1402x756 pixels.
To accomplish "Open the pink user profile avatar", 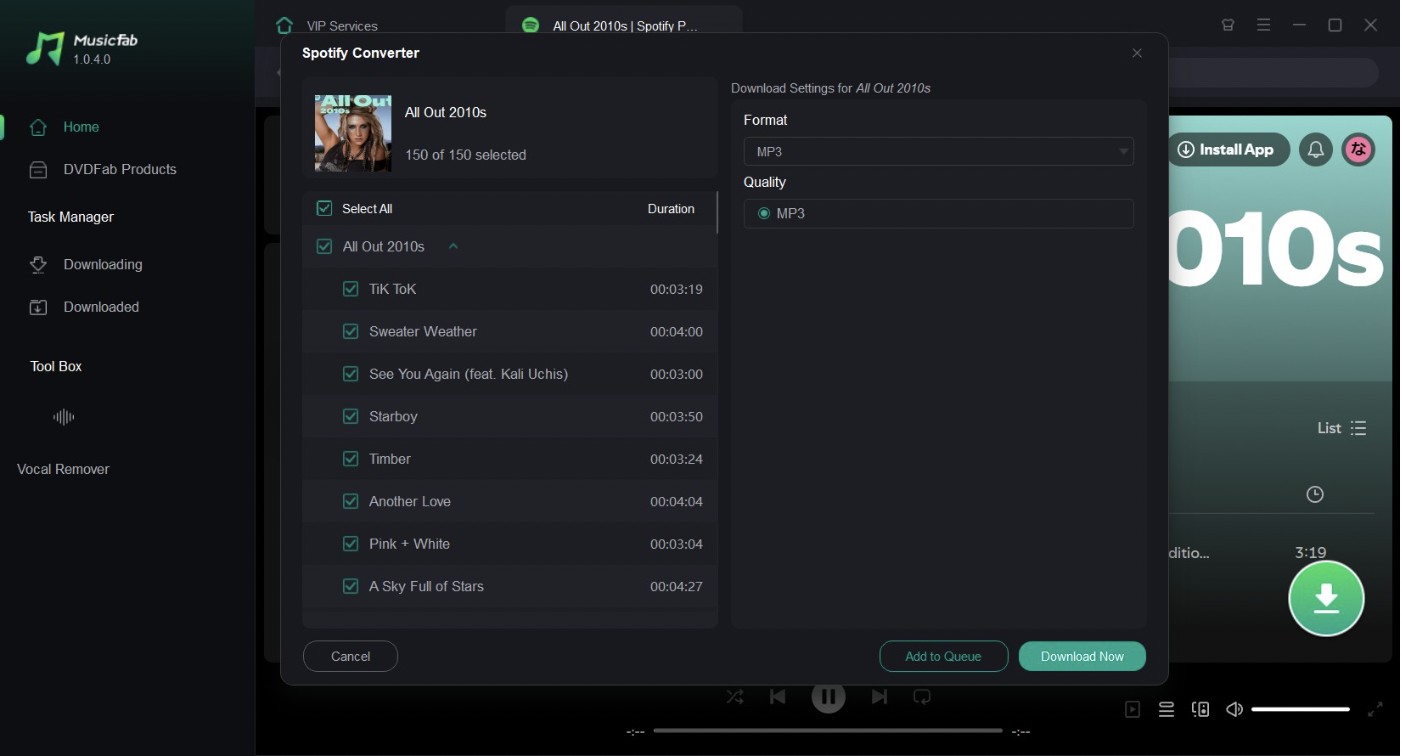I will (1358, 150).
